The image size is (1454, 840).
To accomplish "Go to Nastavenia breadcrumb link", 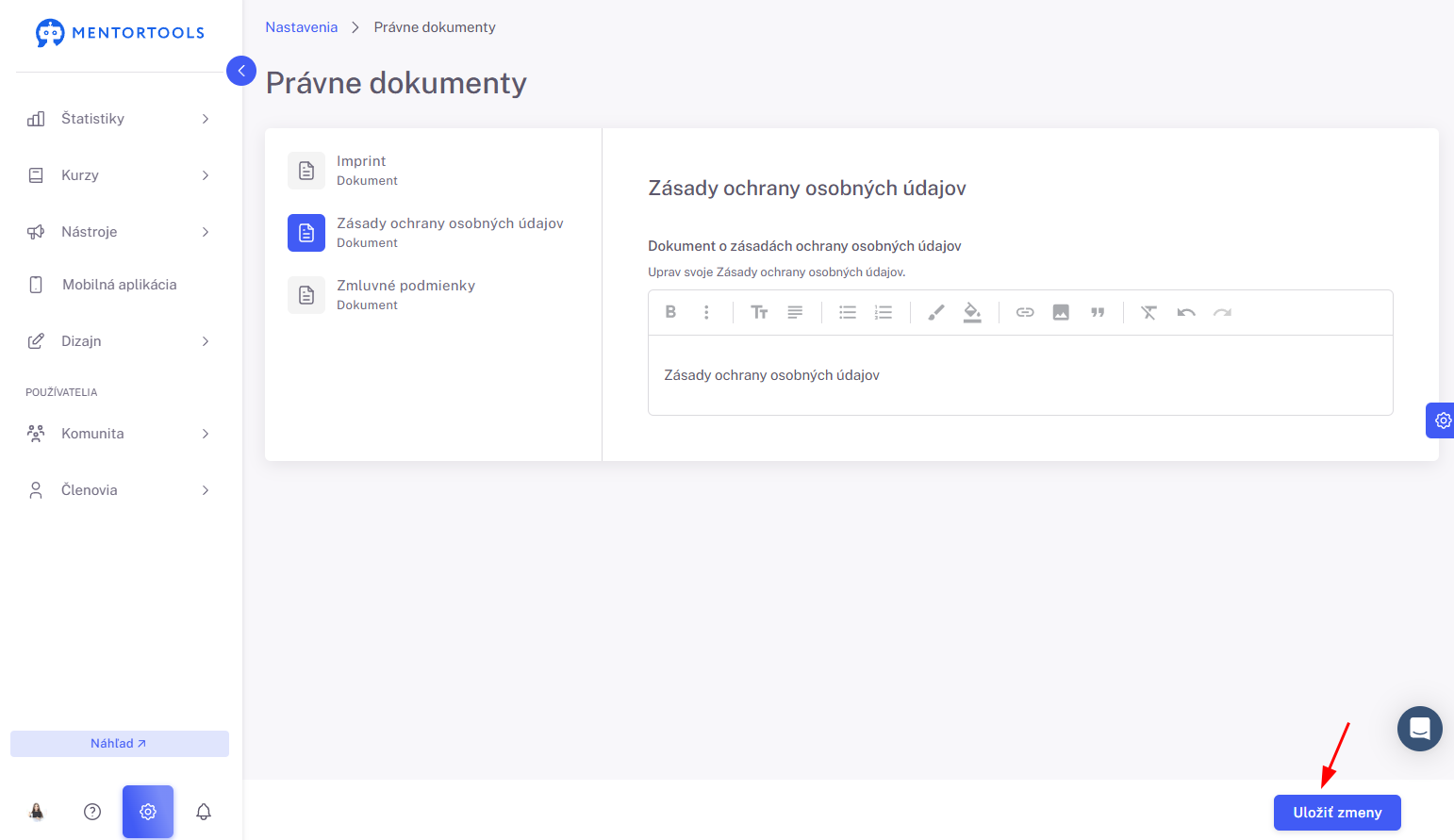I will point(301,27).
